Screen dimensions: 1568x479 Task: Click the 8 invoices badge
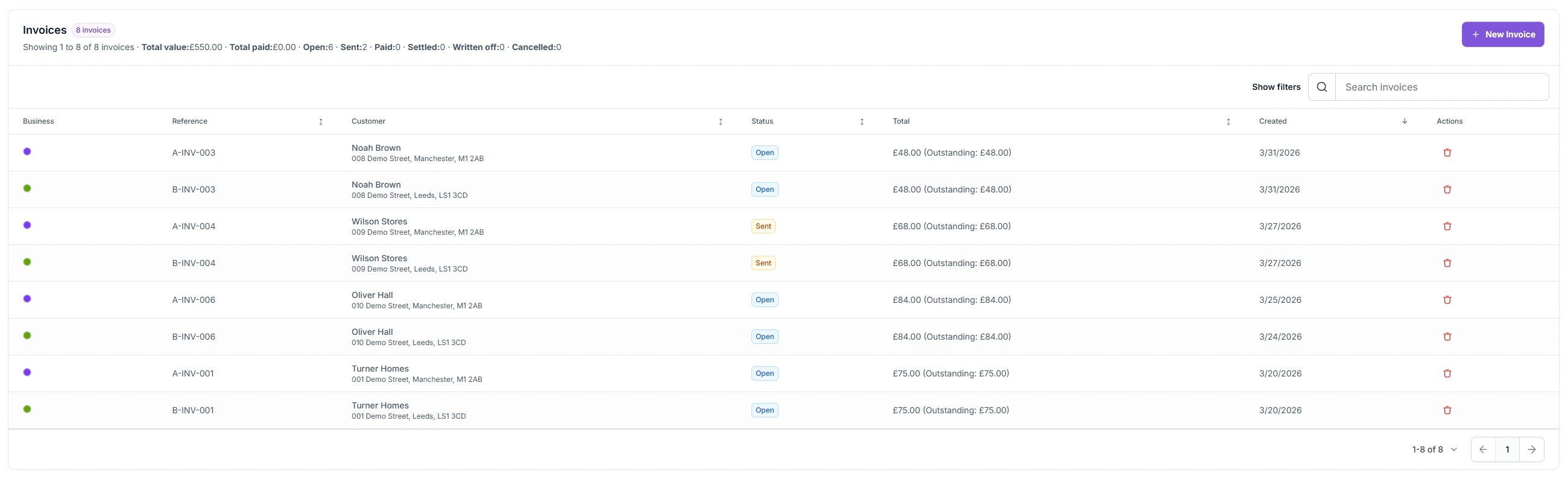tap(93, 30)
